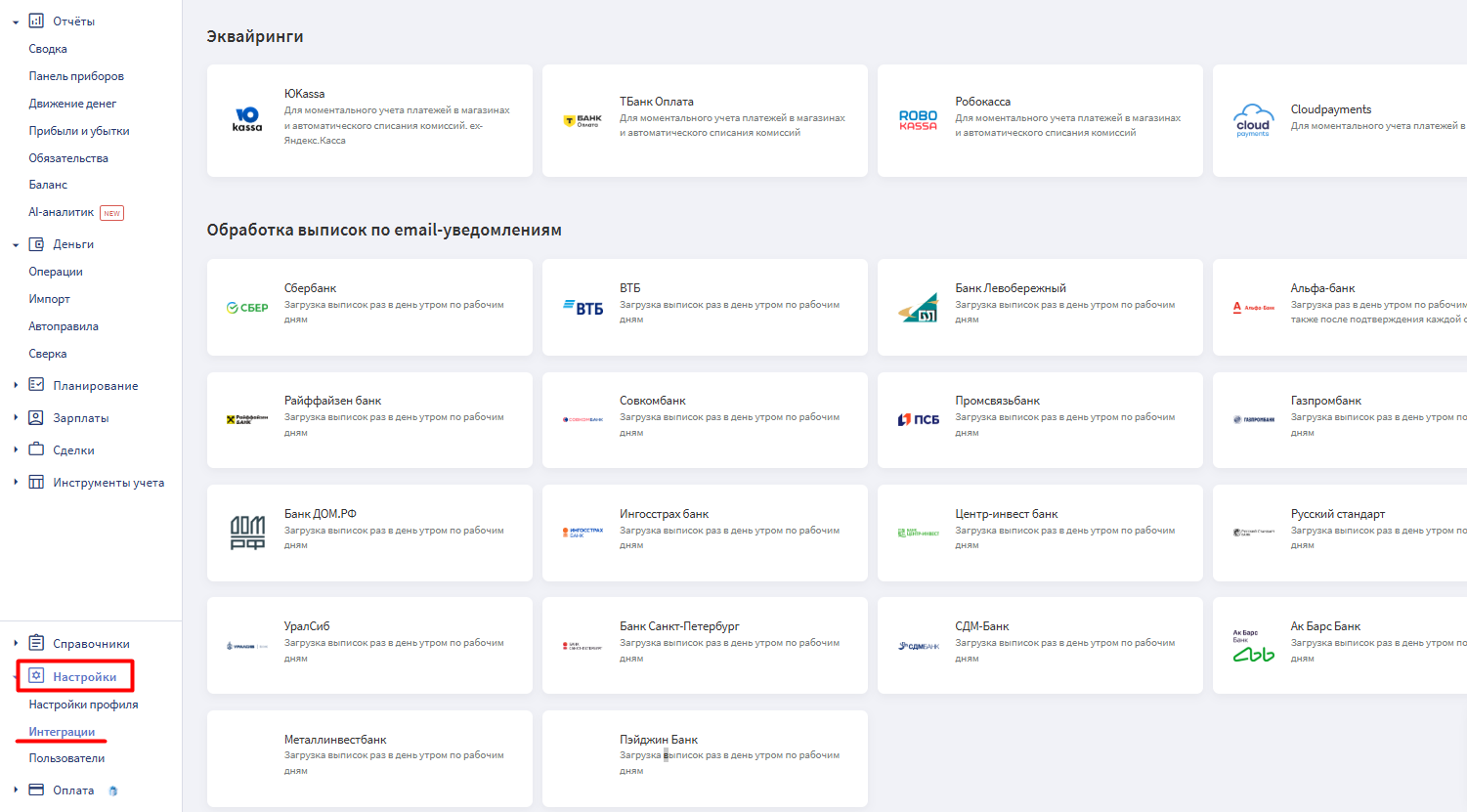Open AI-аналитик in sidebar

[62, 212]
